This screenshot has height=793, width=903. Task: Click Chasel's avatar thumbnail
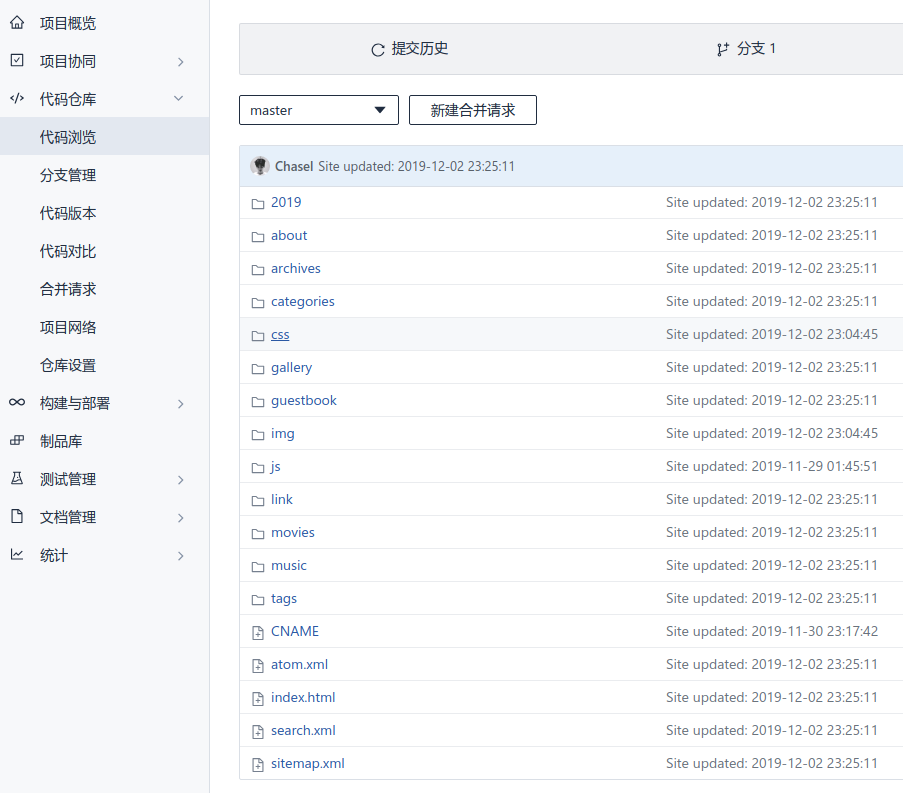(x=260, y=166)
